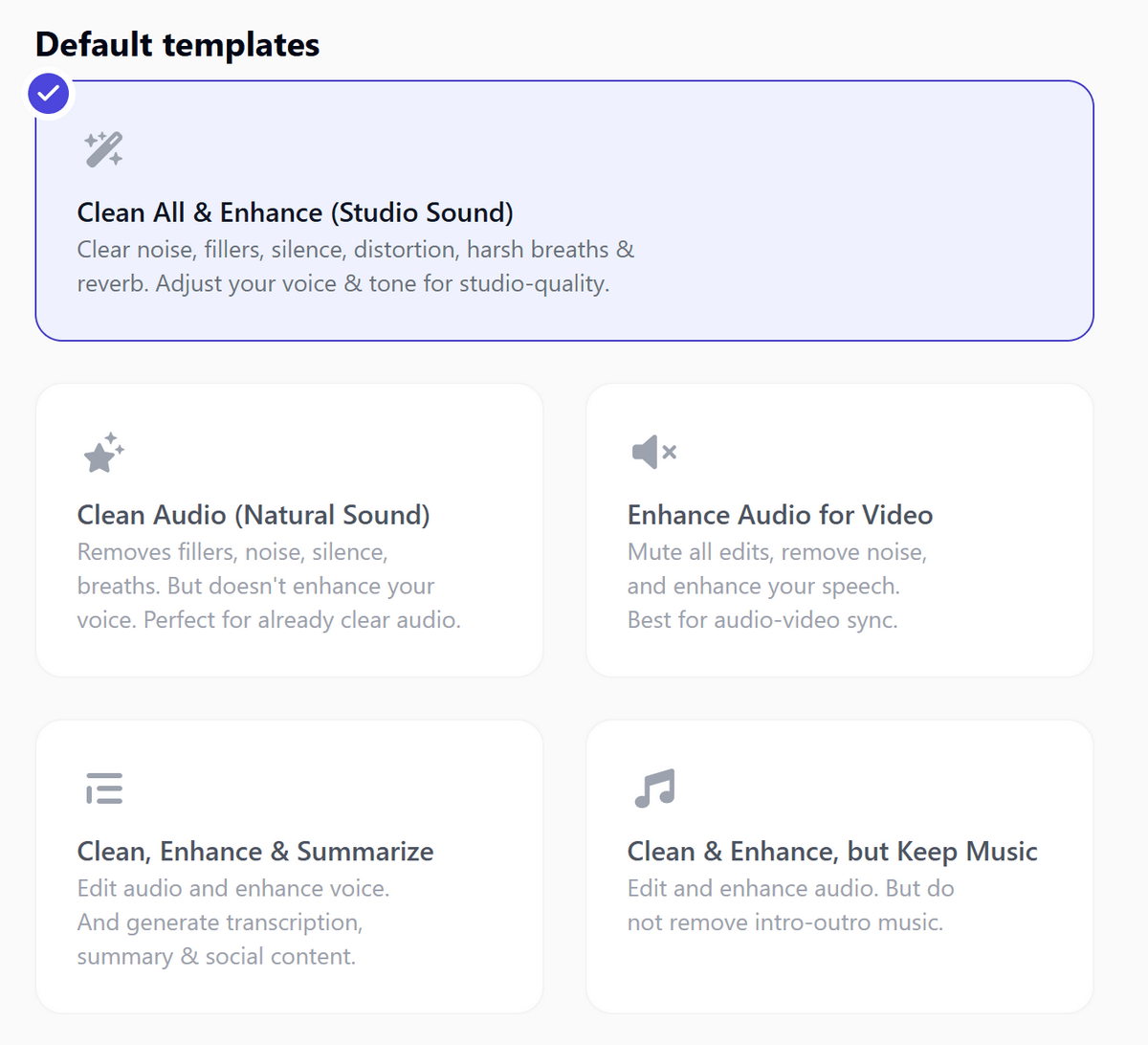Click the Default templates heading
The width and height of the screenshot is (1148, 1045).
177,45
